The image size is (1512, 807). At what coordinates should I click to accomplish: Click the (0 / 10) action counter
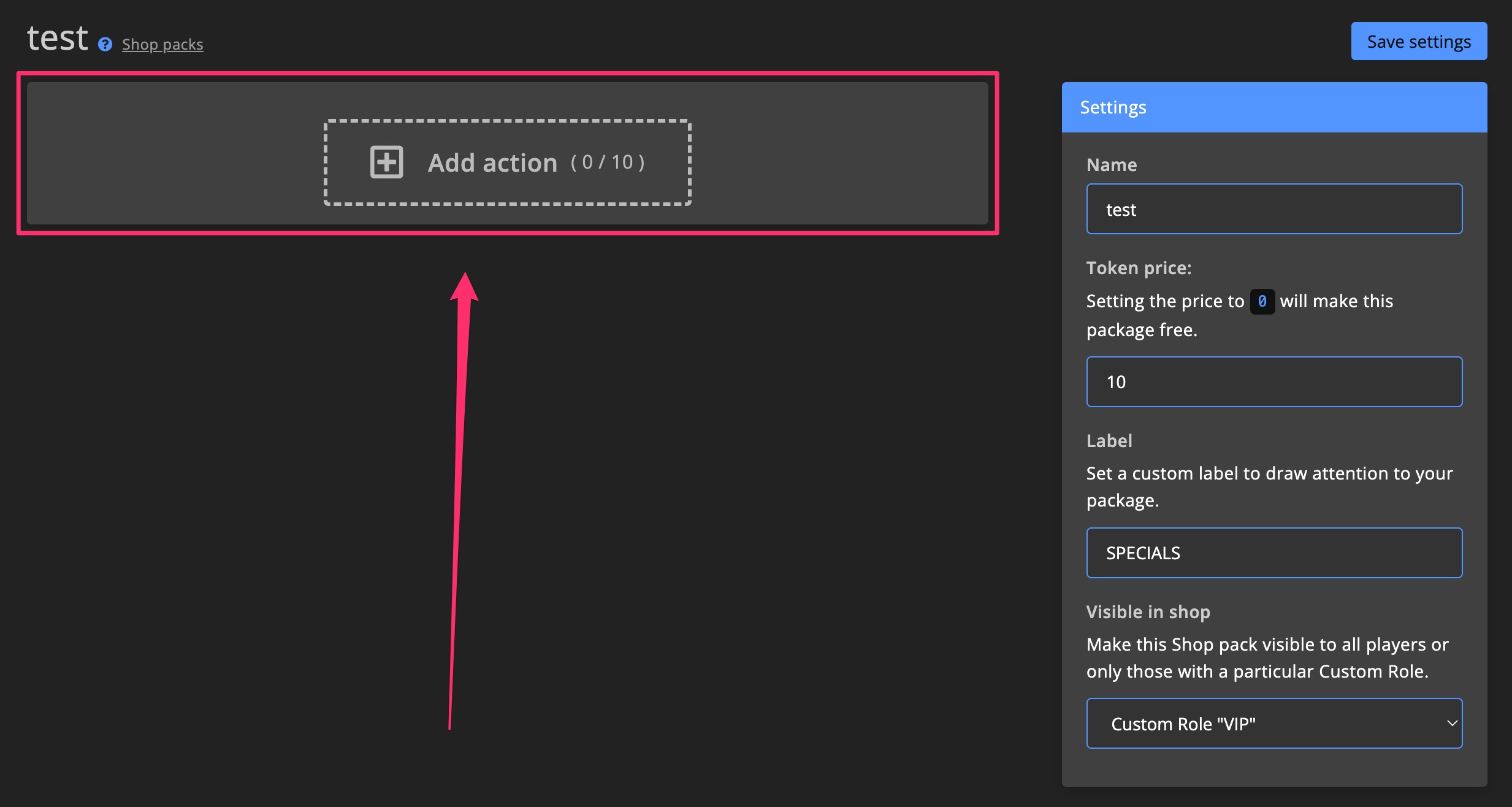[x=608, y=162]
